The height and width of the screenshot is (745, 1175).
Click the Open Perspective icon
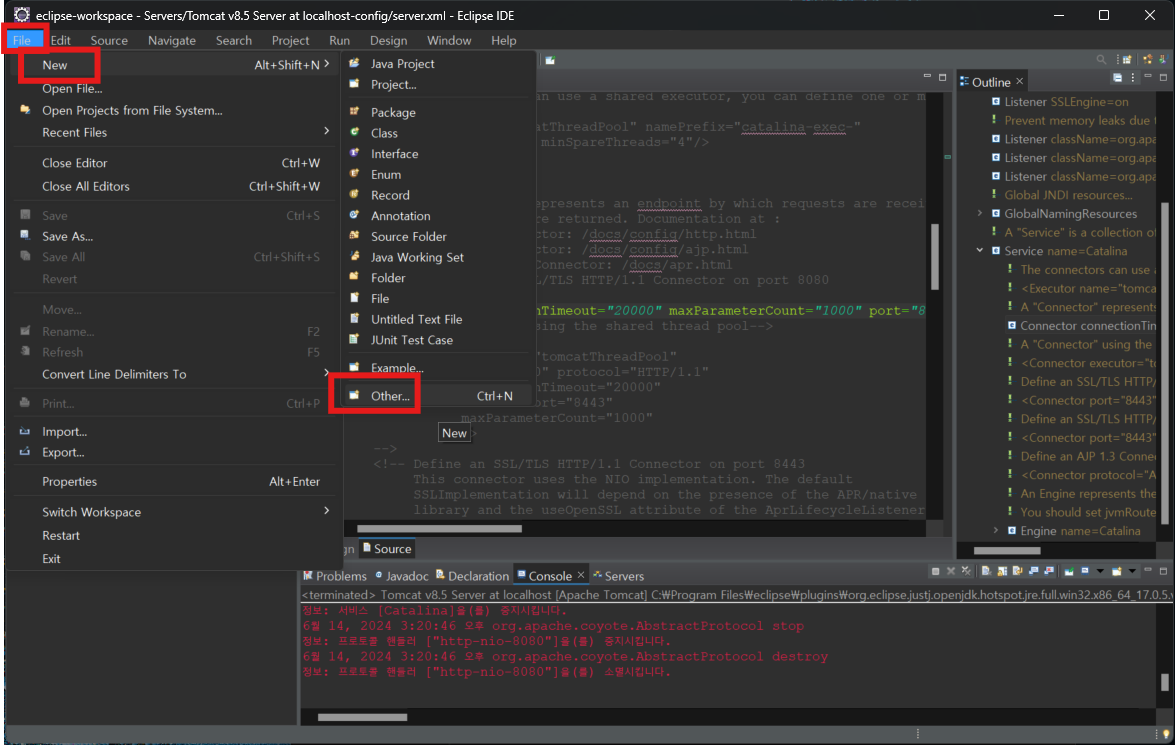click(1126, 59)
